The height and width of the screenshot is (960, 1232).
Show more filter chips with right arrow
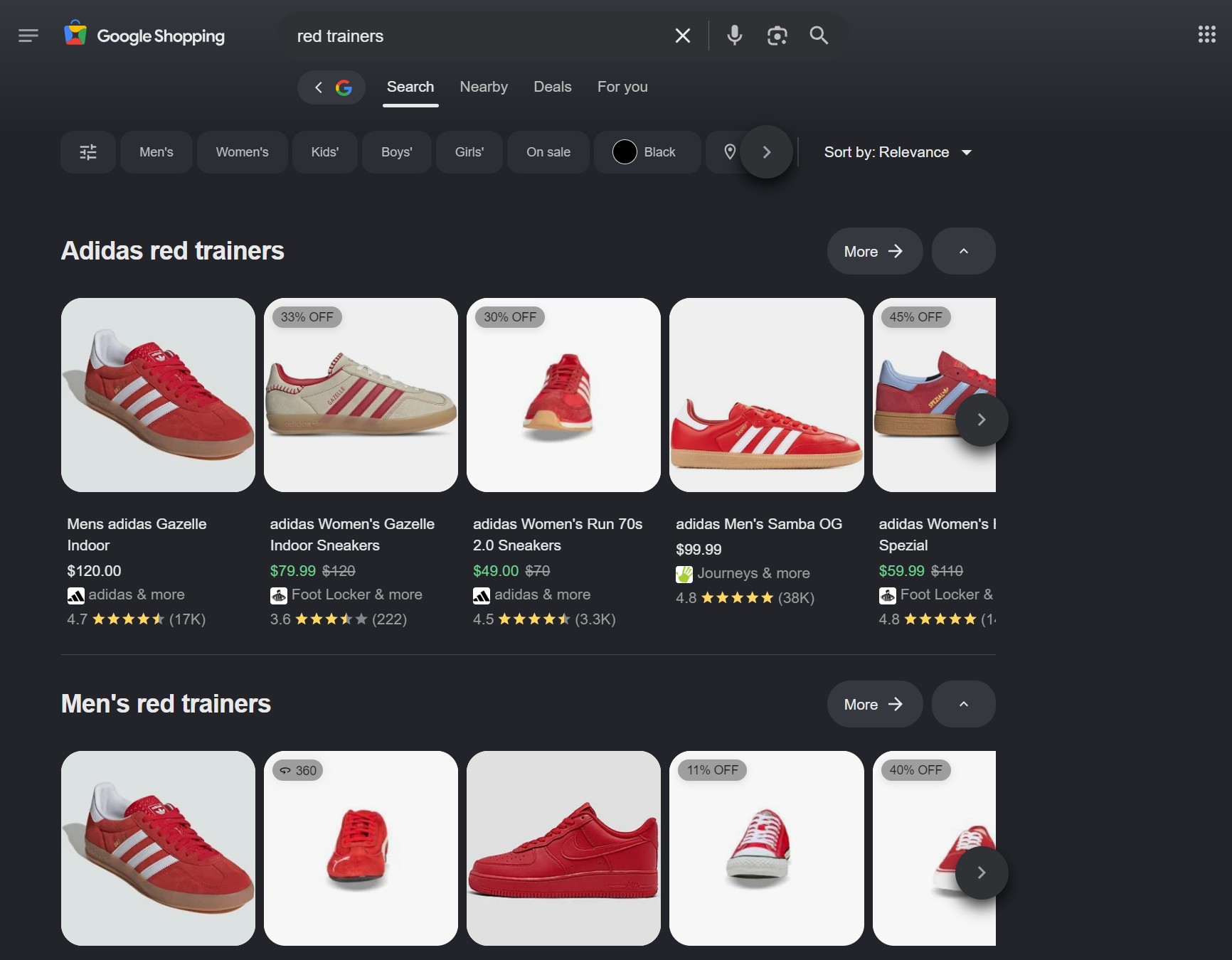point(766,152)
